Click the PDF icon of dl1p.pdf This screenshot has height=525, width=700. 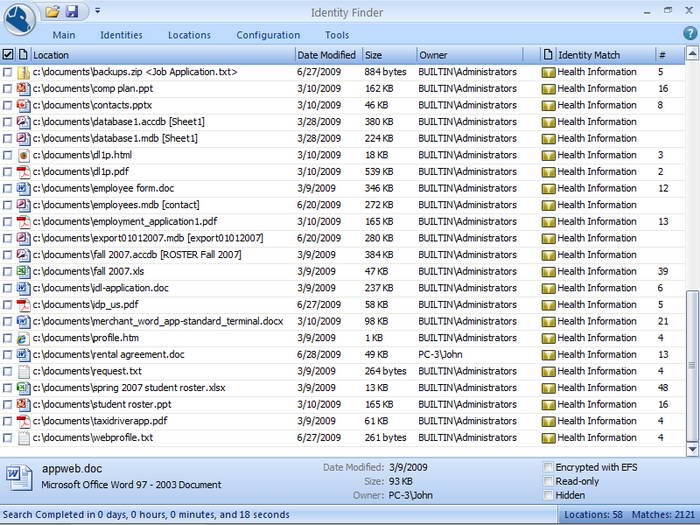[x=23, y=172]
